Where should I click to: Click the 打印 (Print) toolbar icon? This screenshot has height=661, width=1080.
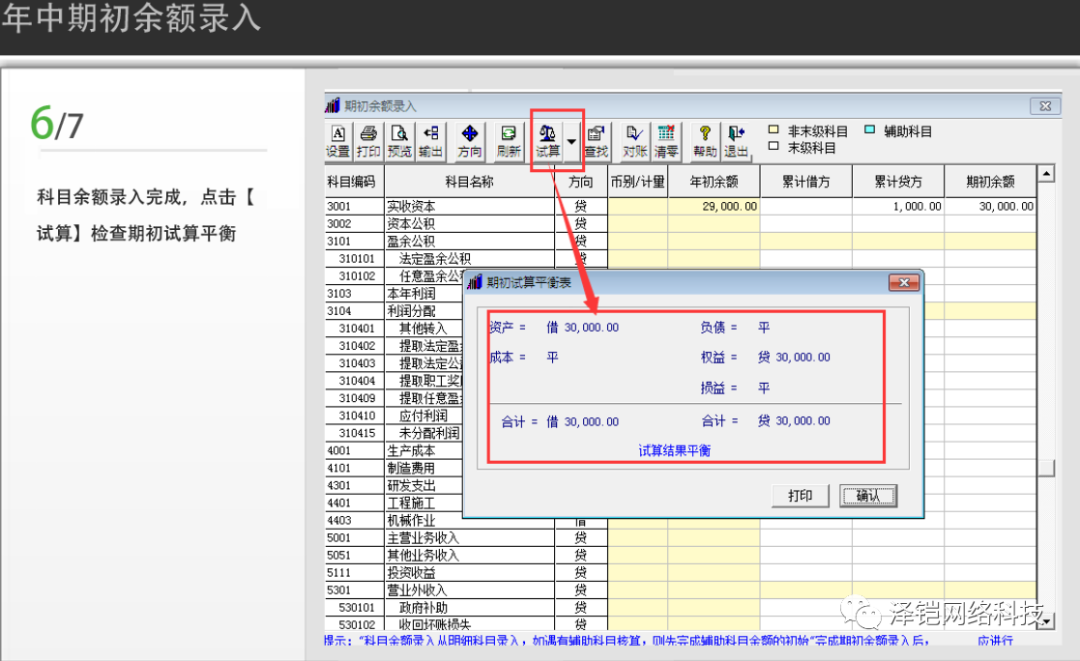(368, 141)
